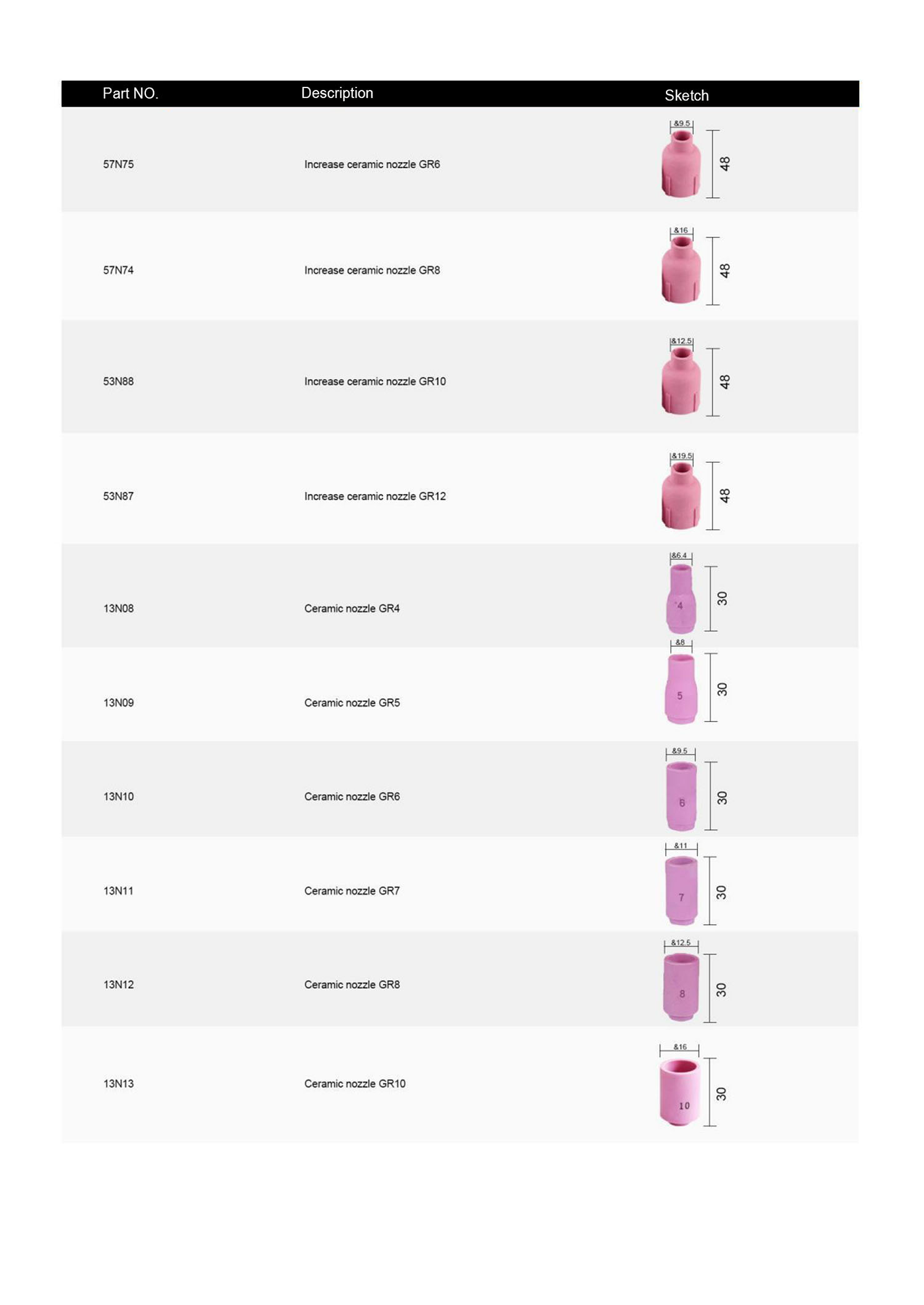Select the 53N88 nozzle sketch

681,381
